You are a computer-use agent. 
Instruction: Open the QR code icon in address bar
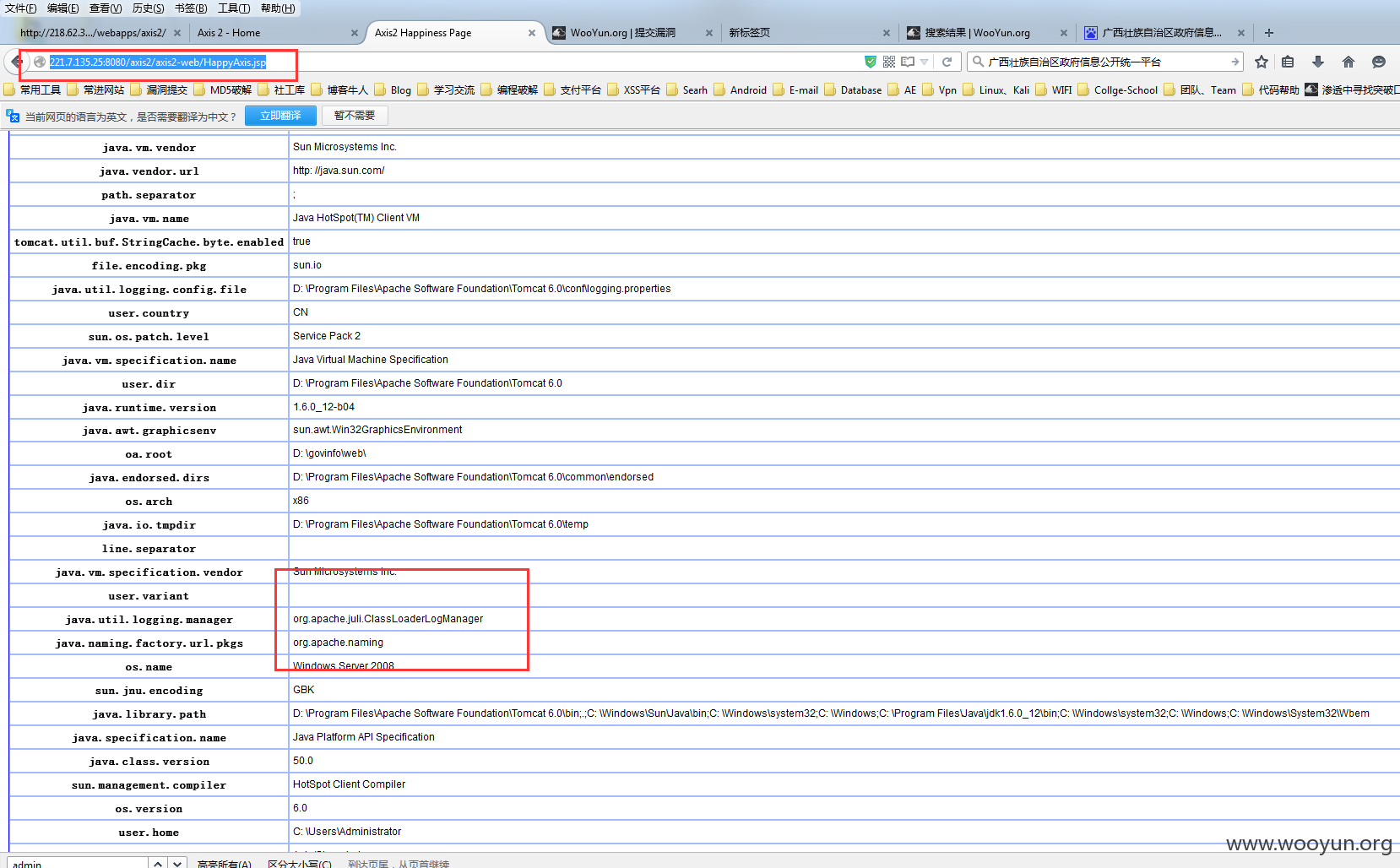pyautogui.click(x=889, y=62)
